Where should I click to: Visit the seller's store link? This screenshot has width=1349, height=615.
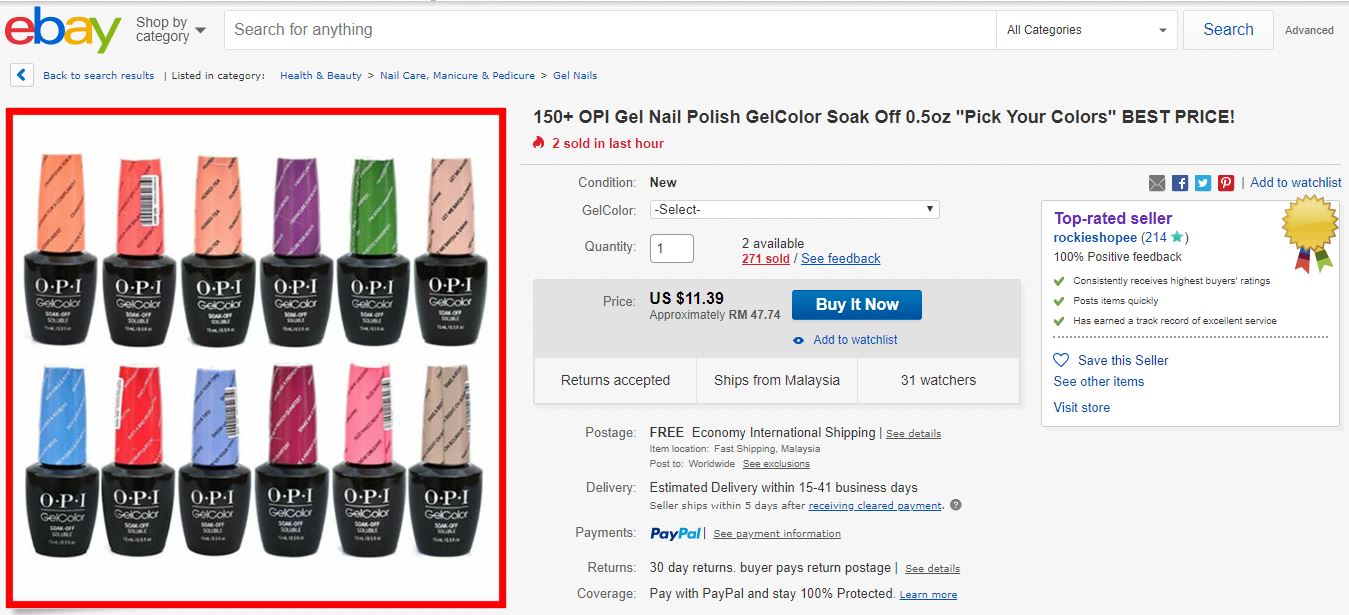click(x=1081, y=407)
